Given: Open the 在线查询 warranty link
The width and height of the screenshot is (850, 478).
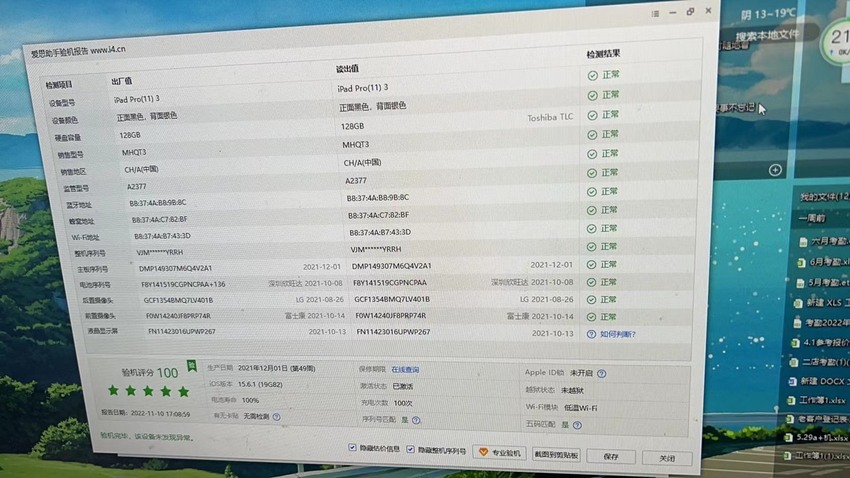Looking at the screenshot, I should pos(405,370).
